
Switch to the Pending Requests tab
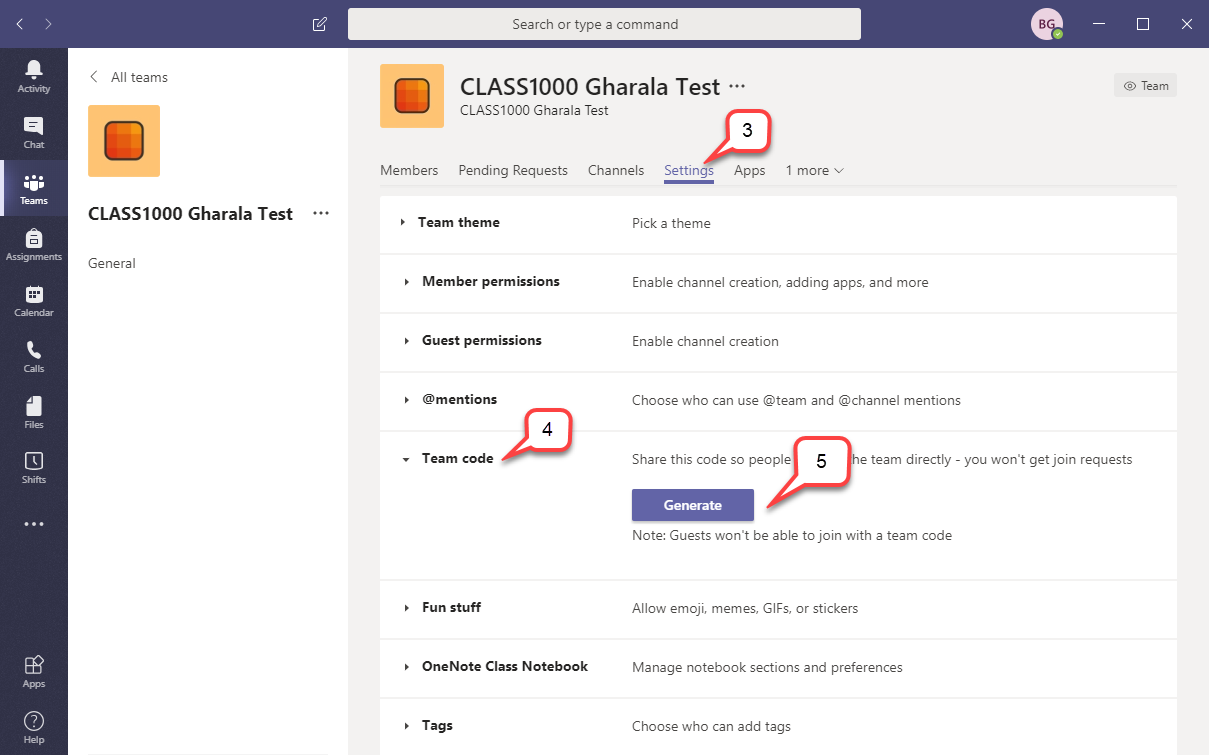pyautogui.click(x=513, y=170)
